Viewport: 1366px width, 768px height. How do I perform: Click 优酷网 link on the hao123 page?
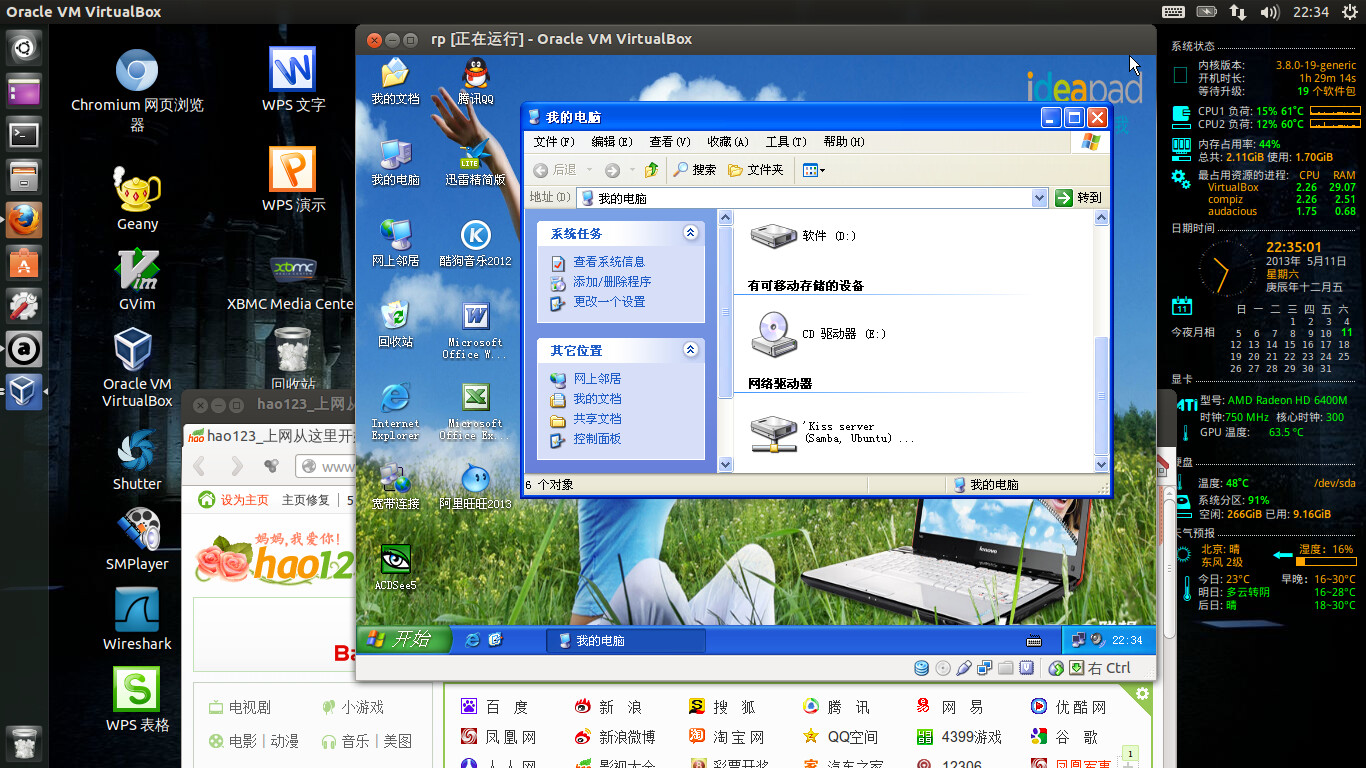pos(1081,707)
